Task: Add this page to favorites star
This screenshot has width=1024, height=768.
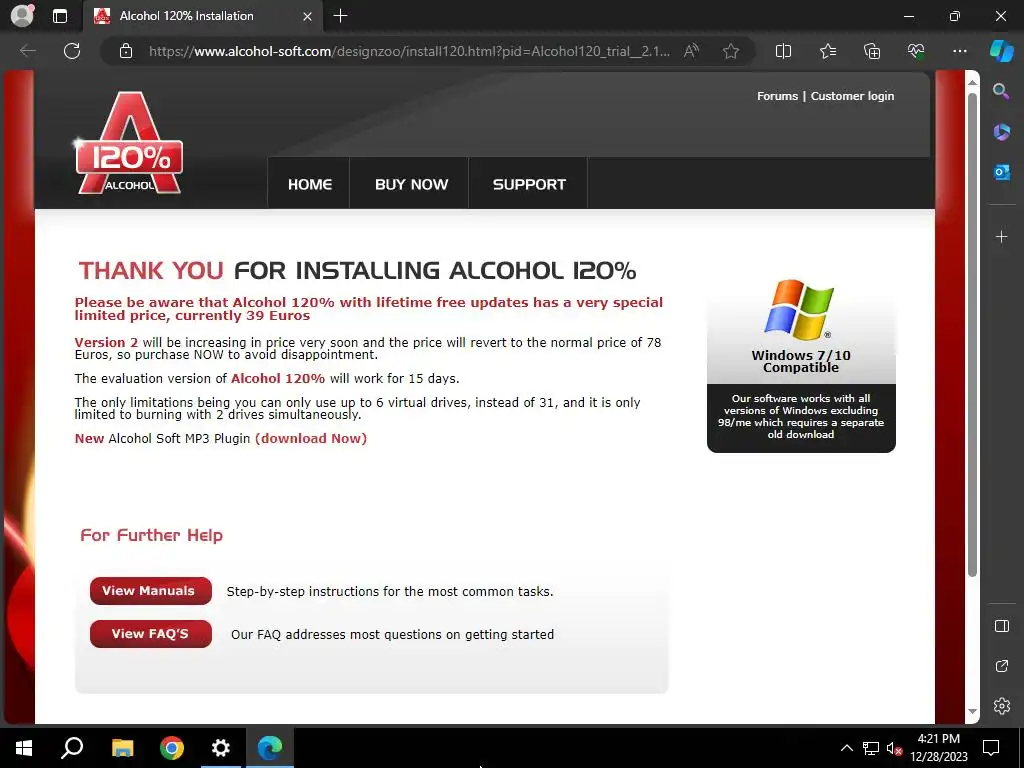Action: [x=731, y=51]
